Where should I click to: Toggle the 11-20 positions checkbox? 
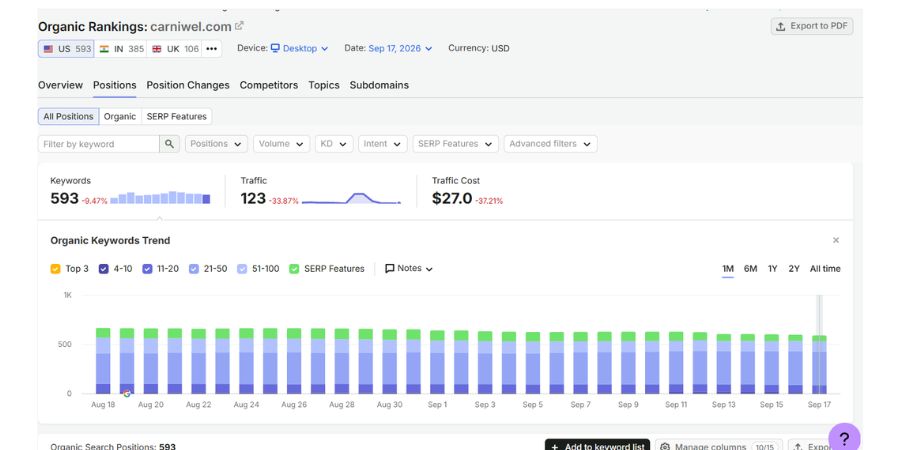tap(147, 269)
